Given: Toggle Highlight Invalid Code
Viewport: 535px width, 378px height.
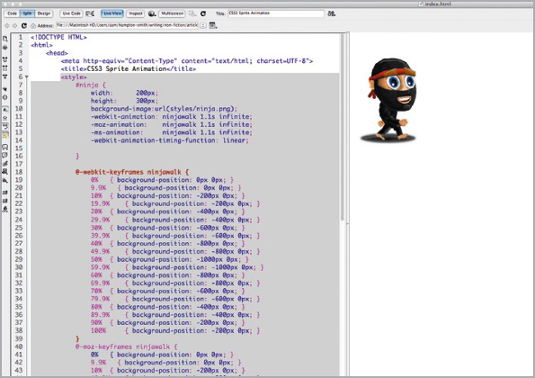Looking at the screenshot, I should click(5, 118).
